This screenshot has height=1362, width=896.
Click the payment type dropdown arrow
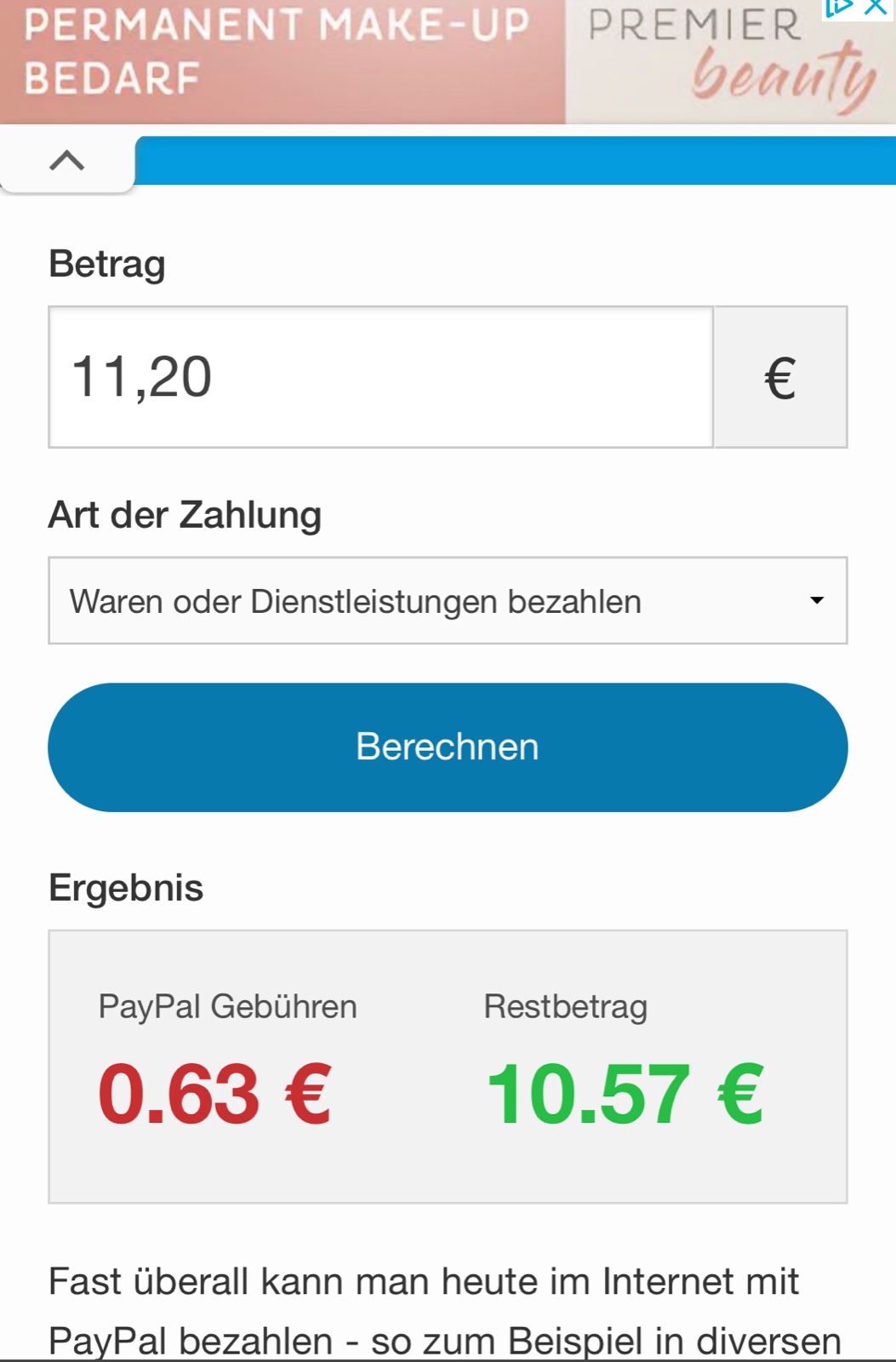coord(817,601)
